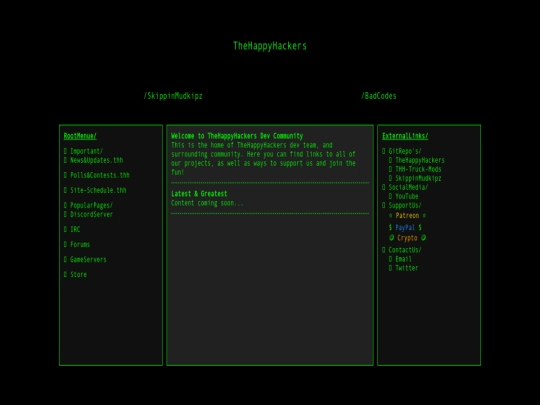Viewport: 540px width, 405px height.
Task: Open the Email contact link
Action: [403, 259]
